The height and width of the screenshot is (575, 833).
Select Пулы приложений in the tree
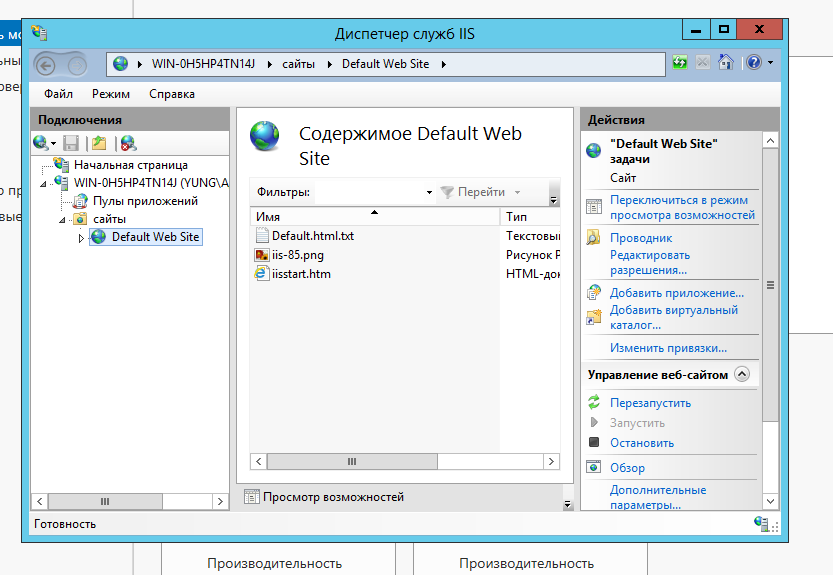(145, 201)
